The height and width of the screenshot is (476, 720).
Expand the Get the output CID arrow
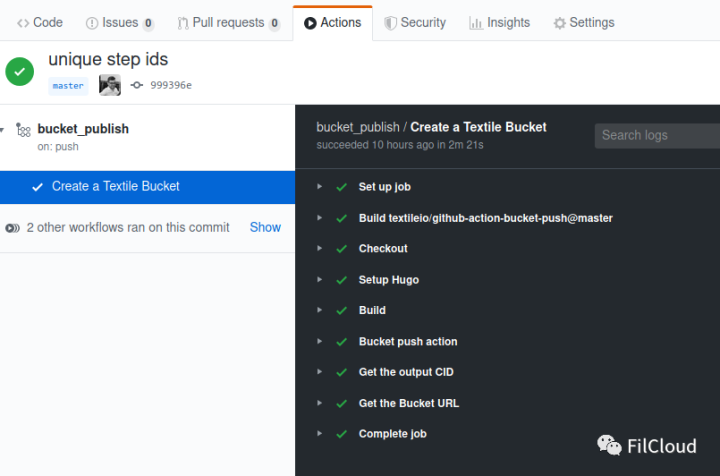tap(319, 372)
